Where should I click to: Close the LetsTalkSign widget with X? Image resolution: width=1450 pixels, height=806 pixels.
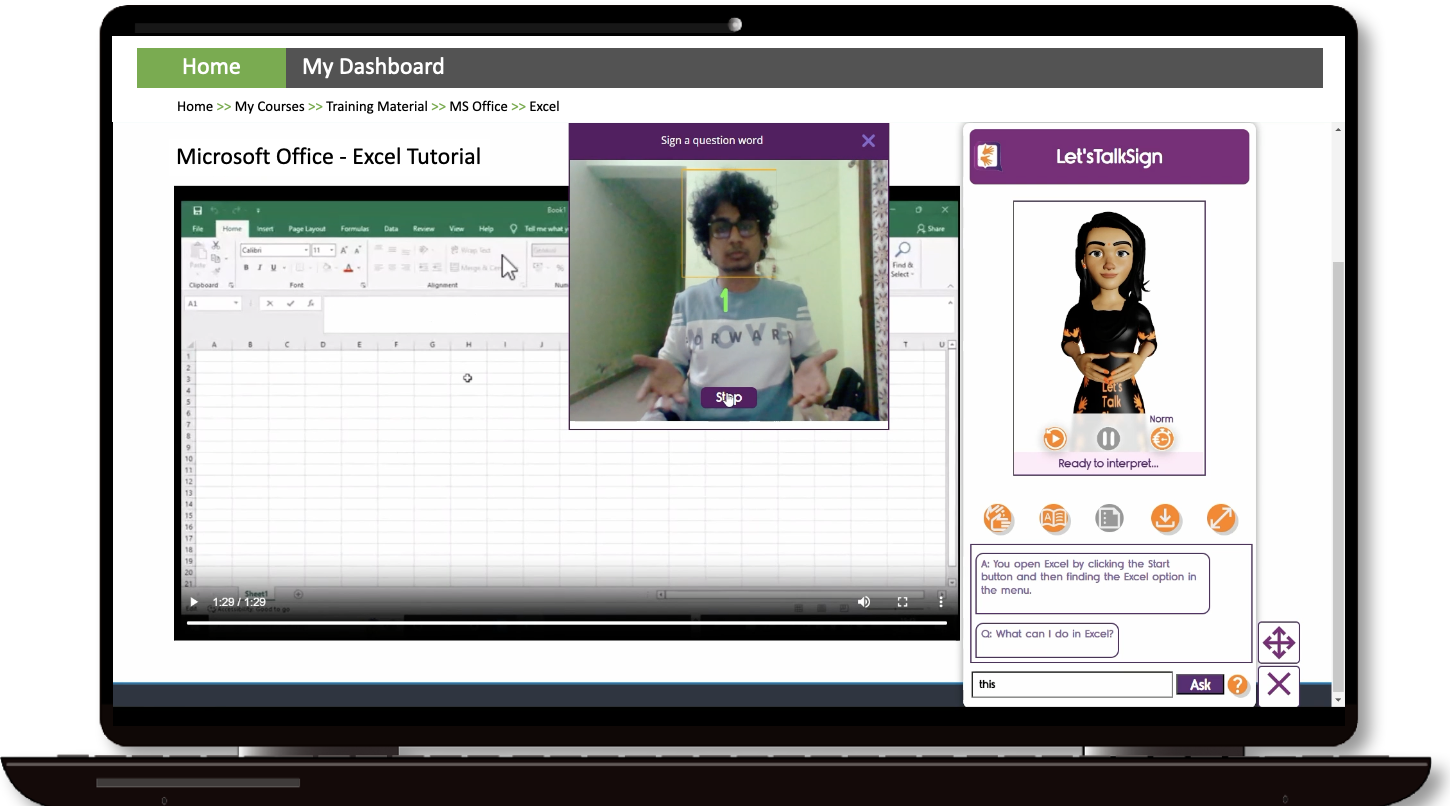1279,685
